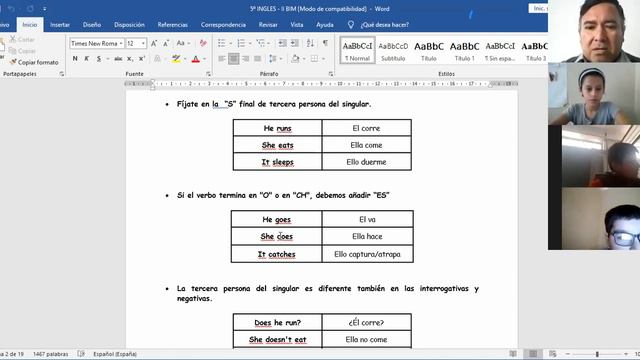Viewport: 640px width, 360px height.
Task: Click the word count 1467 palabras
Action: (51, 354)
